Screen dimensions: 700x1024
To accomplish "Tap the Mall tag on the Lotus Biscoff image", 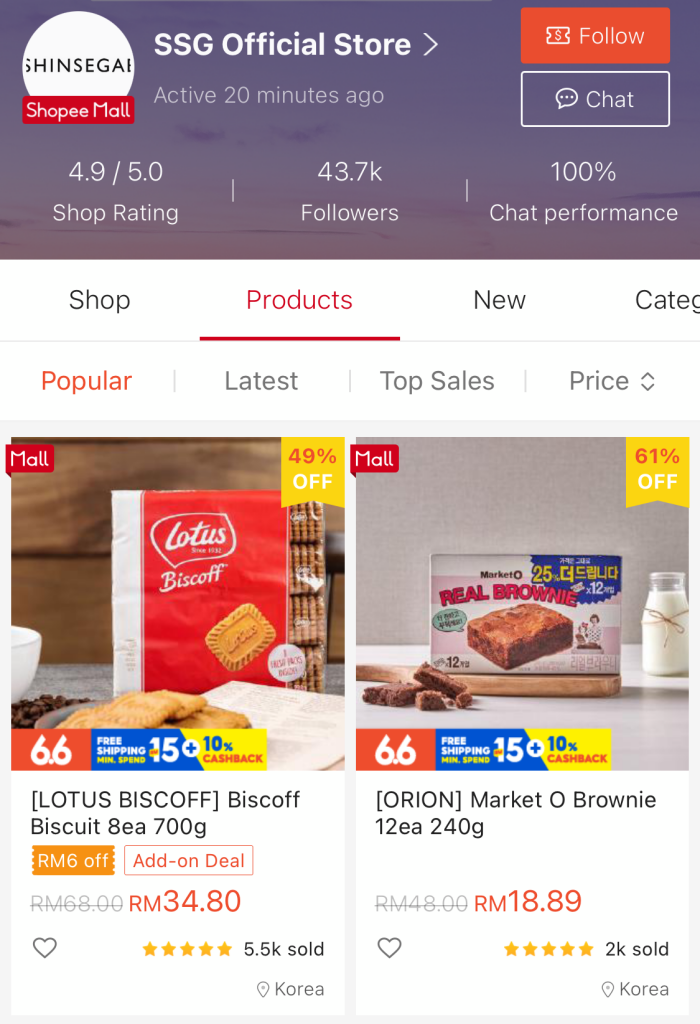I will (x=30, y=459).
